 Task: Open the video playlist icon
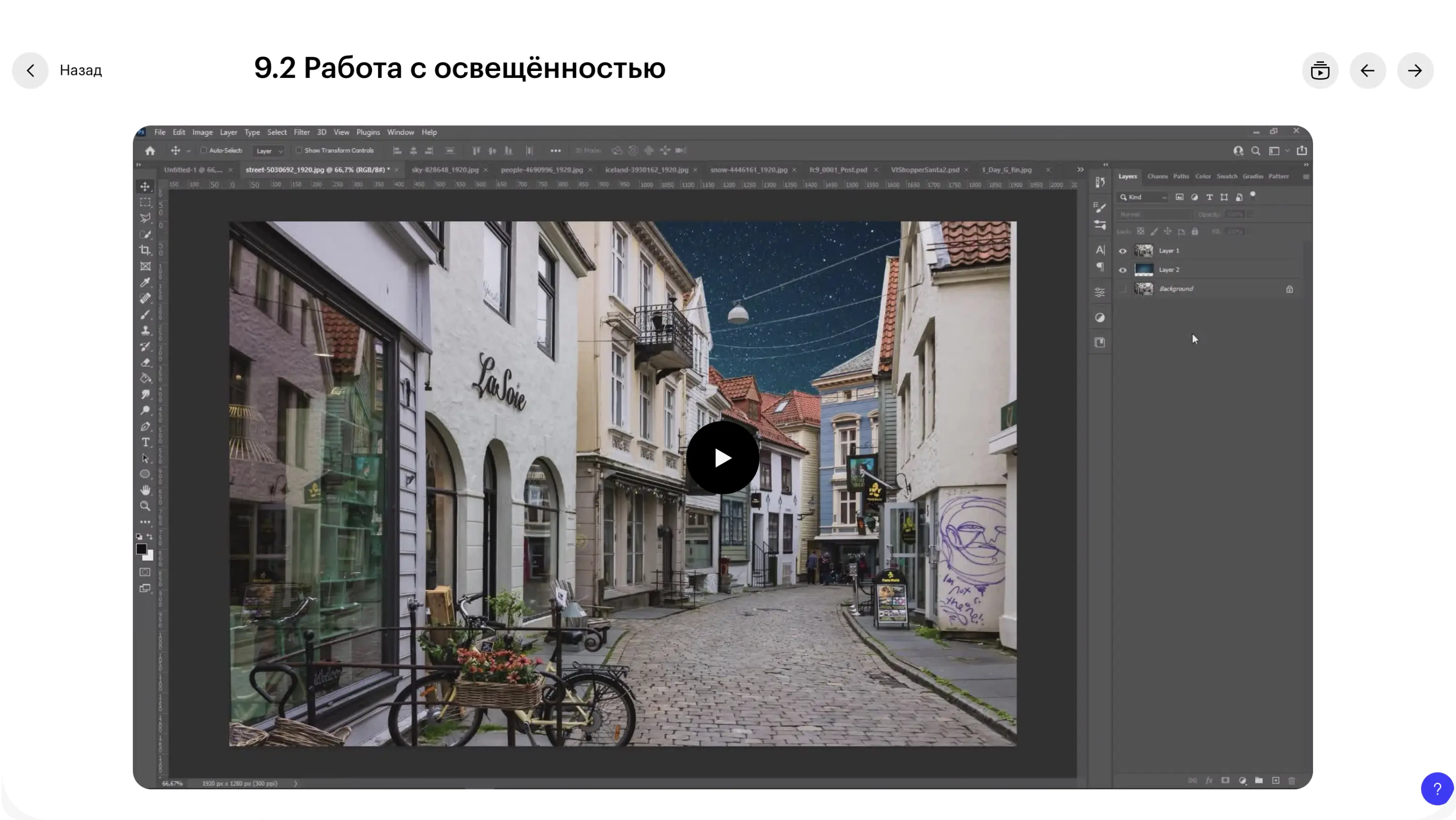point(1320,70)
